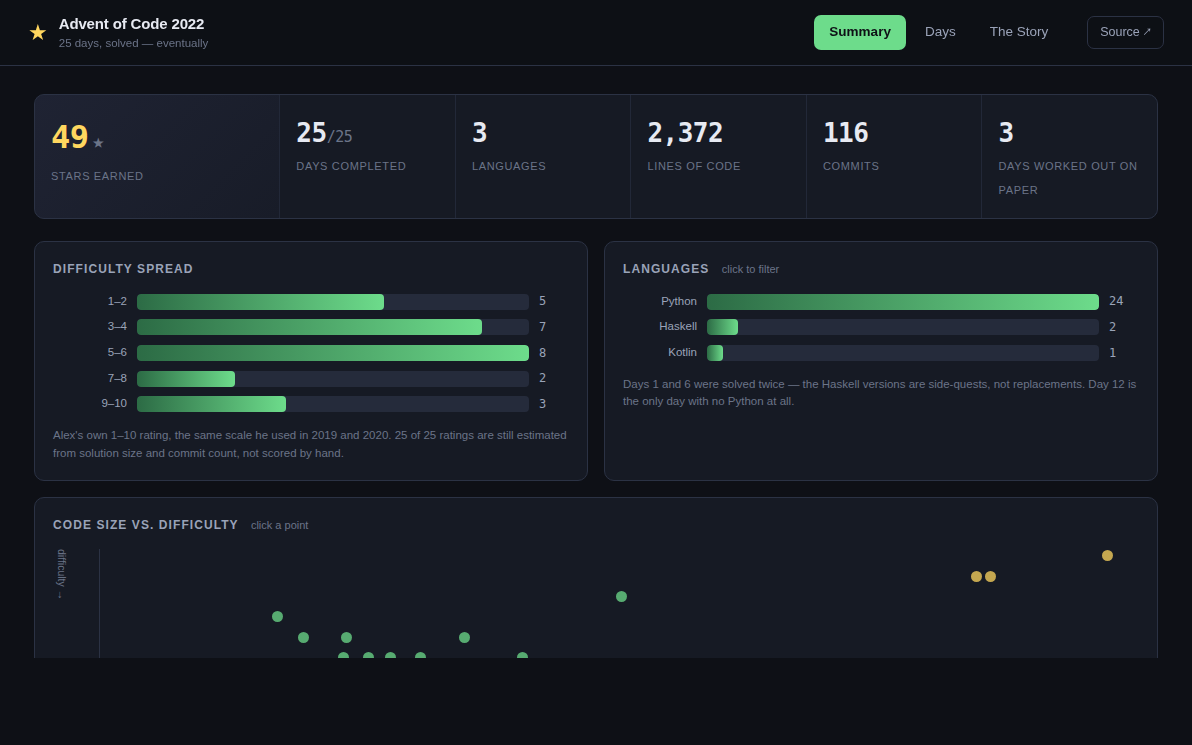Select the left gold point of the pair

tap(976, 577)
